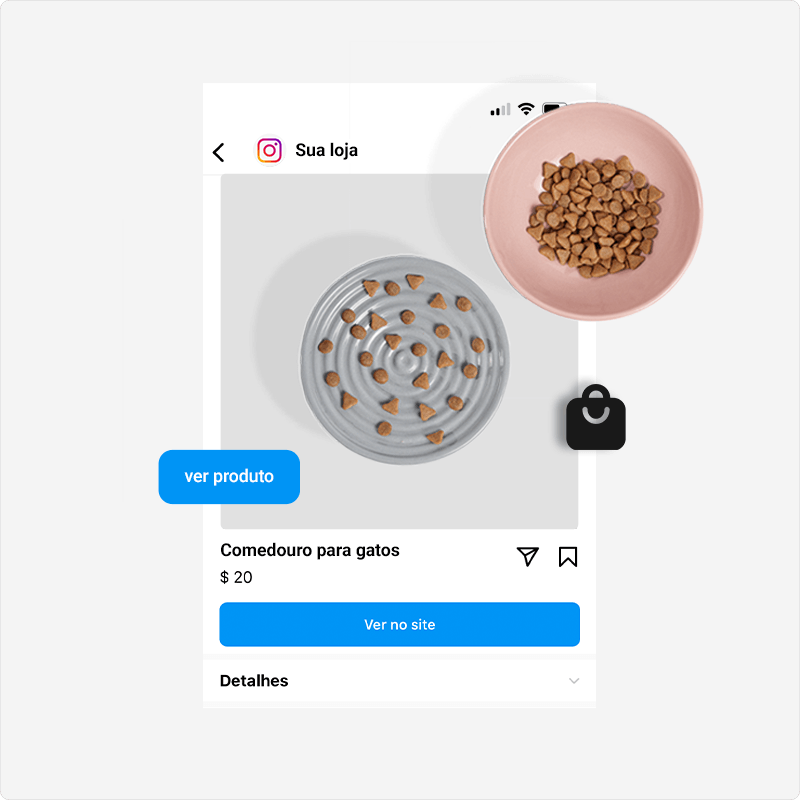The width and height of the screenshot is (800, 800).
Task: Click the 'Ver no site' button
Action: click(x=399, y=624)
